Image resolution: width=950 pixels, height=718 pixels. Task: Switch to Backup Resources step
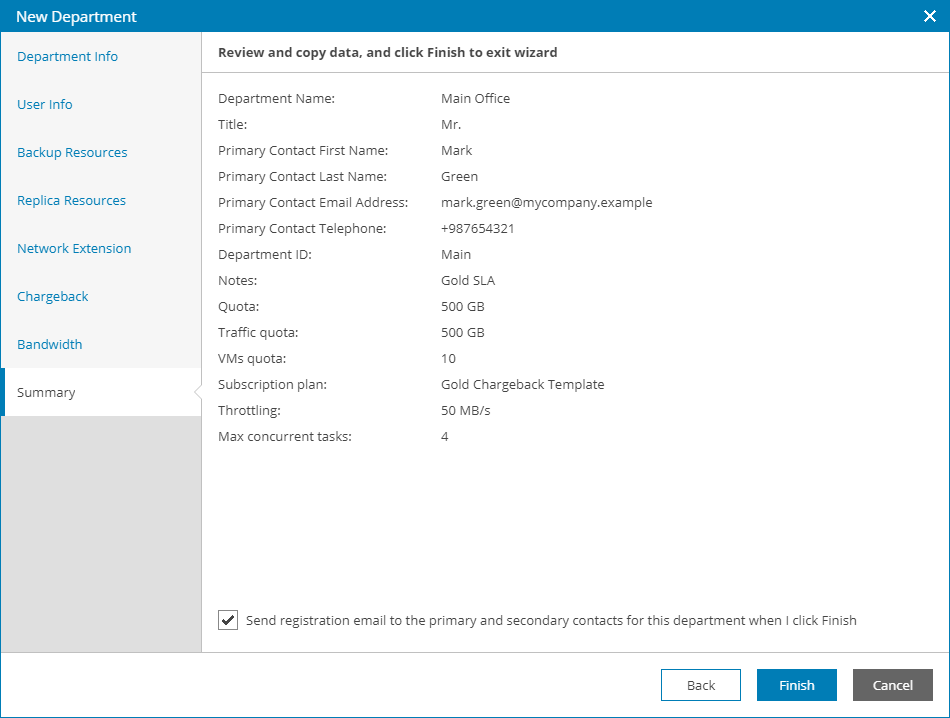72,153
